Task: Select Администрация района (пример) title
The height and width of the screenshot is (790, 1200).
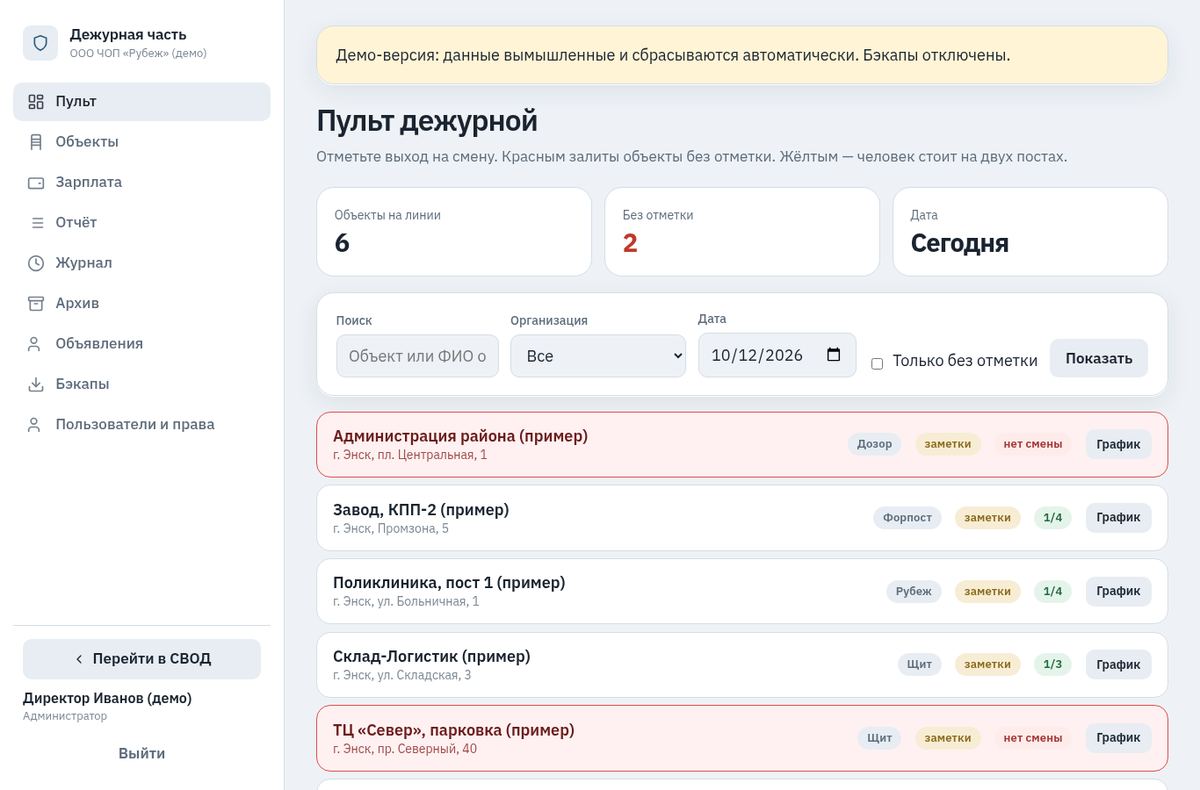Action: [x=460, y=436]
